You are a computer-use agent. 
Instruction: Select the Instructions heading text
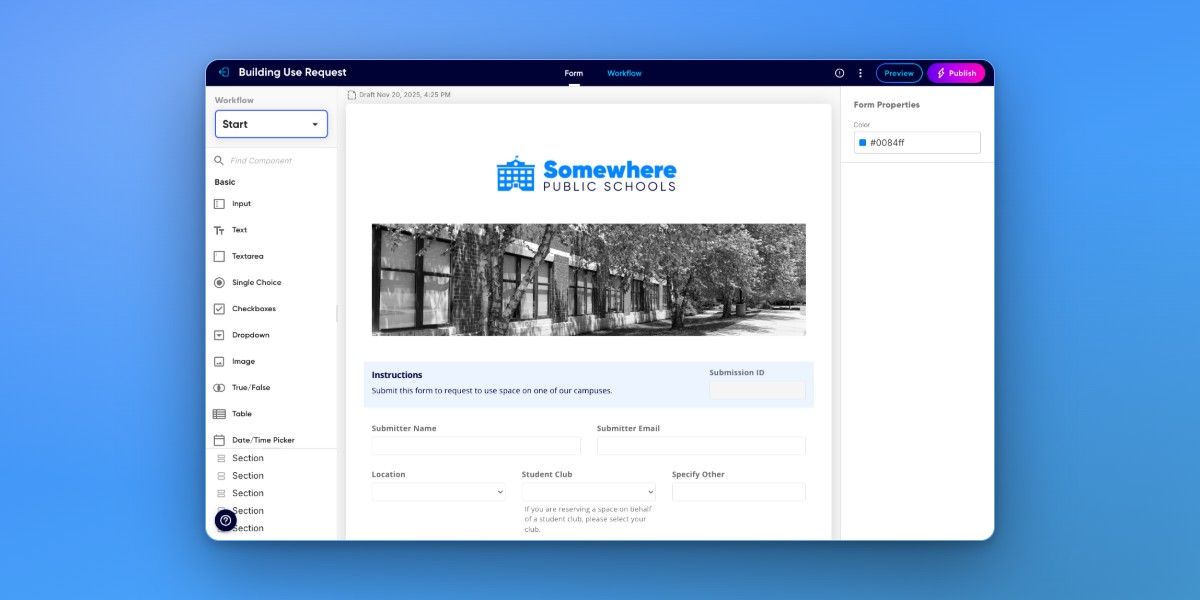397,375
